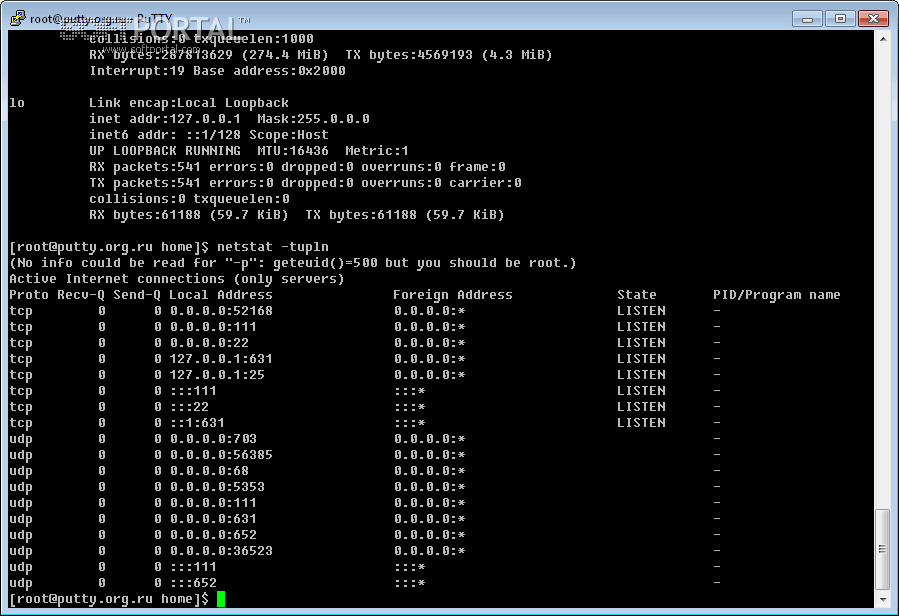
Task: Click 'collisions:0 txqueuelen:0' line
Action: click(x=189, y=199)
